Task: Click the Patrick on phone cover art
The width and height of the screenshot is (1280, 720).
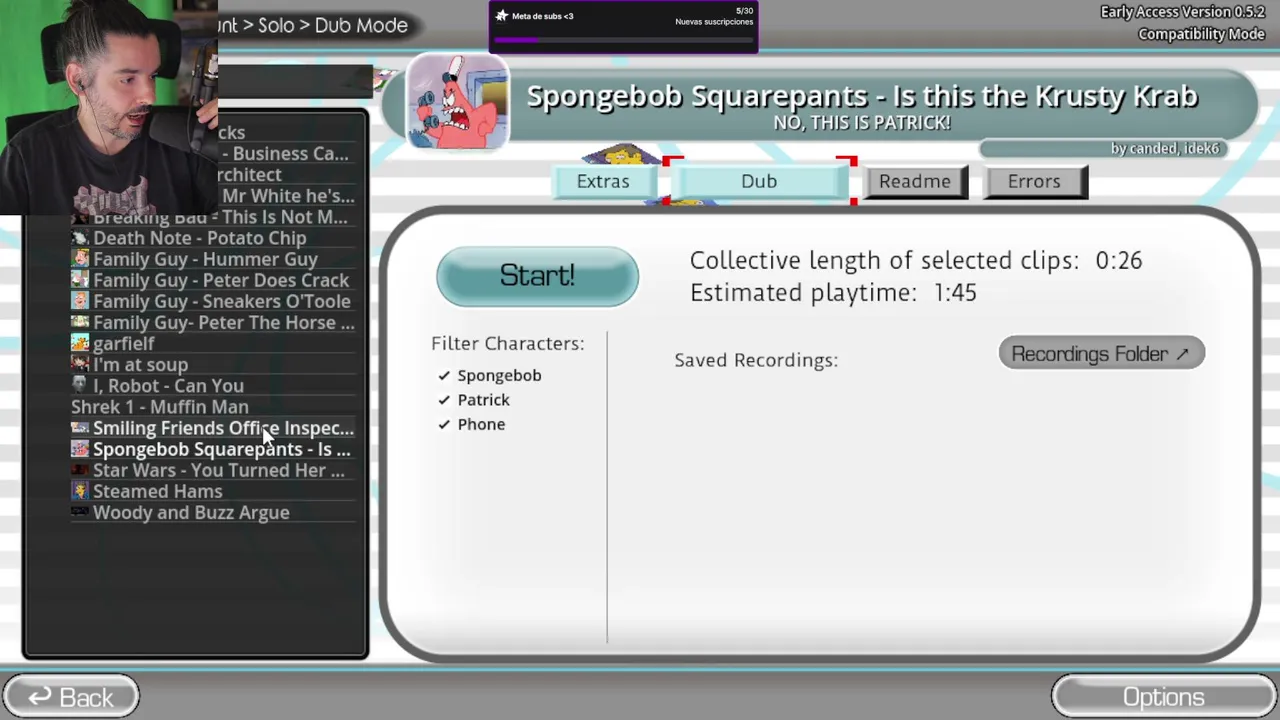Action: (x=458, y=102)
